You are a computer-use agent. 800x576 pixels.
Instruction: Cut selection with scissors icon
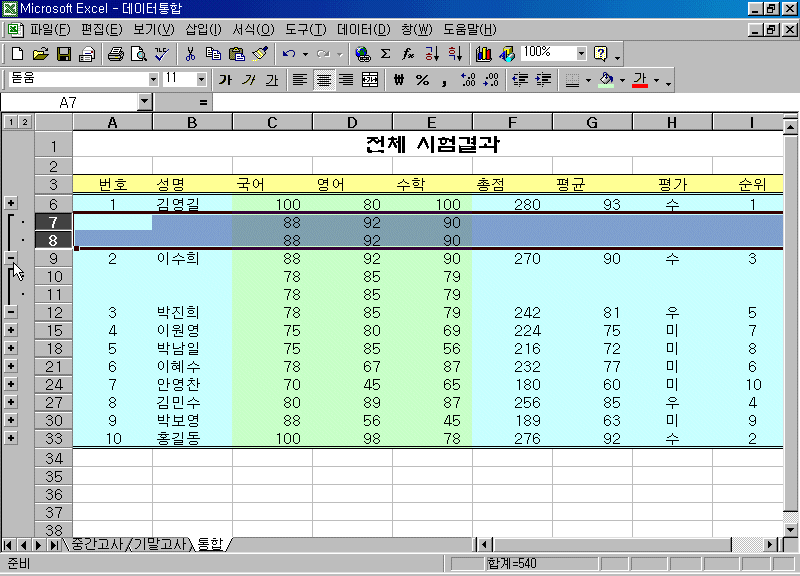pos(190,54)
